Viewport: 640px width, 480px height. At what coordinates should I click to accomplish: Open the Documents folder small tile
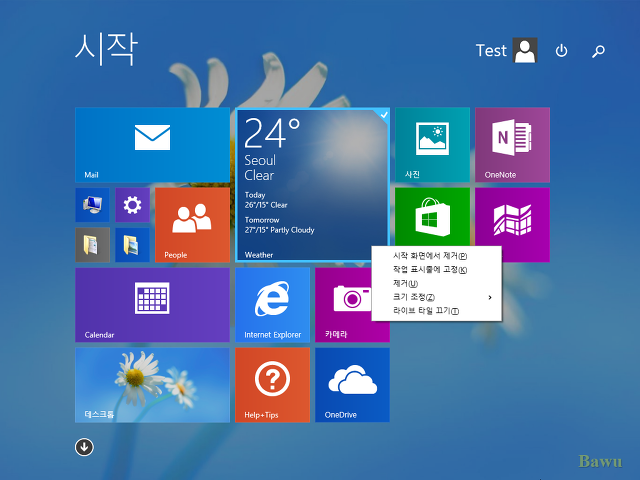[x=92, y=244]
